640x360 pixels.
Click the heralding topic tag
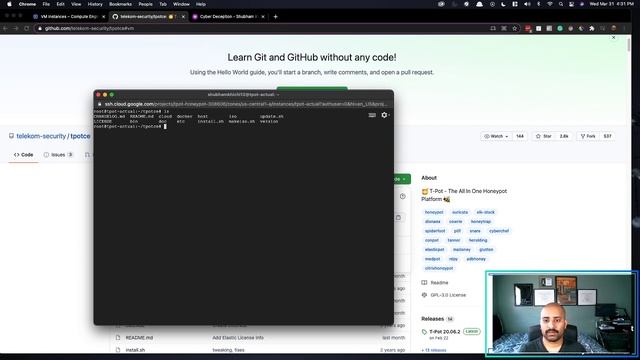(x=478, y=240)
